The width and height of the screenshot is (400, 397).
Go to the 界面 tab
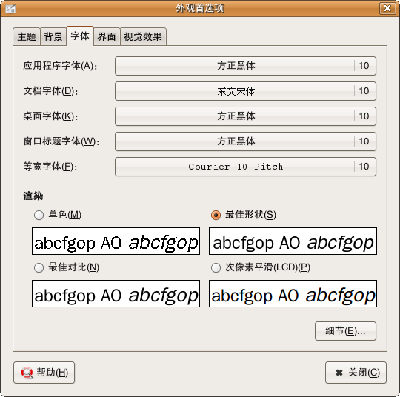[107, 37]
